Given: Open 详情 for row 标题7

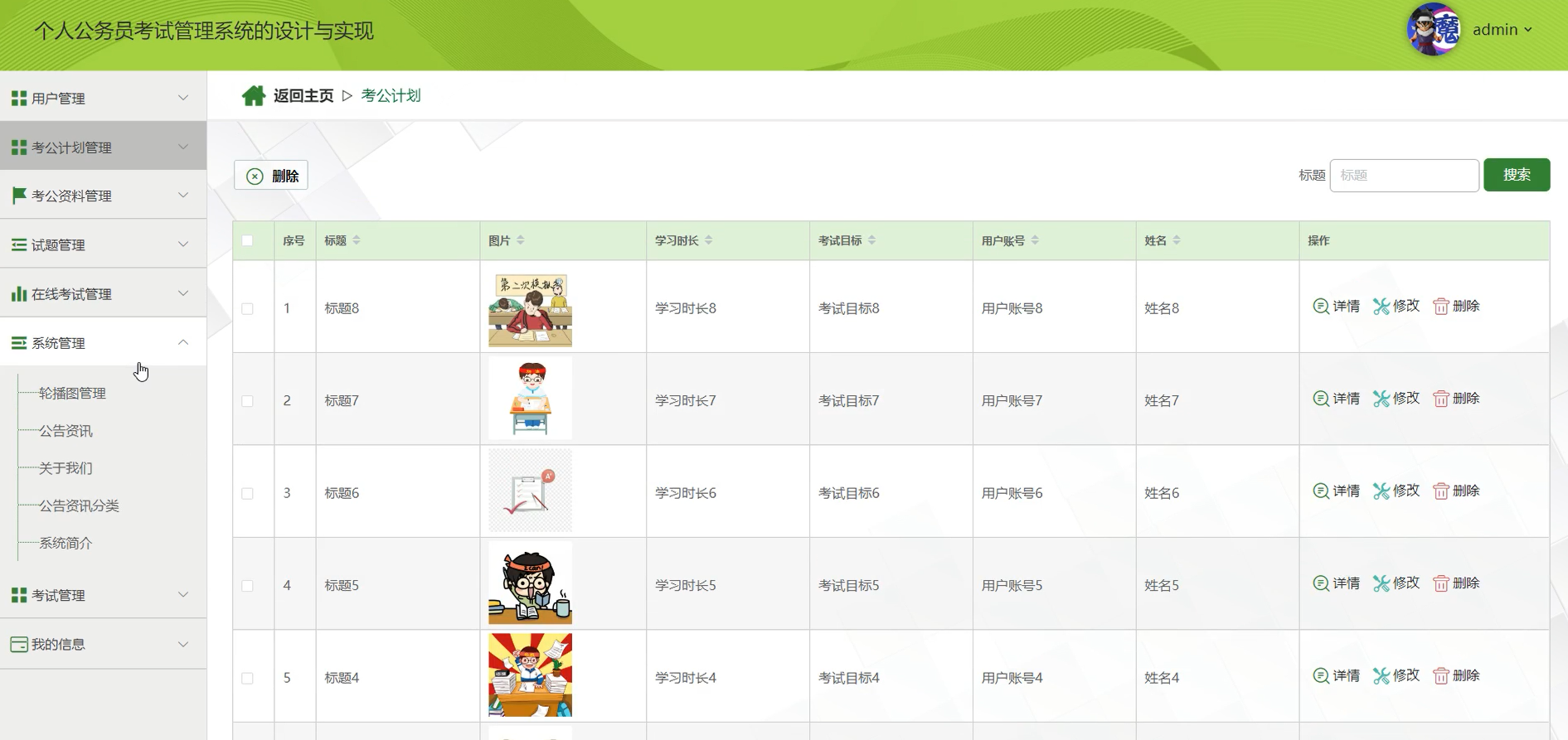Looking at the screenshot, I should (x=1337, y=399).
